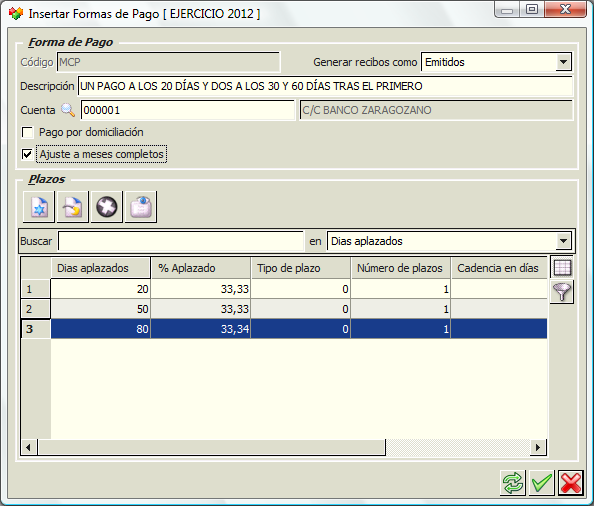Click the Código field with MCP
The image size is (594, 506).
(169, 62)
